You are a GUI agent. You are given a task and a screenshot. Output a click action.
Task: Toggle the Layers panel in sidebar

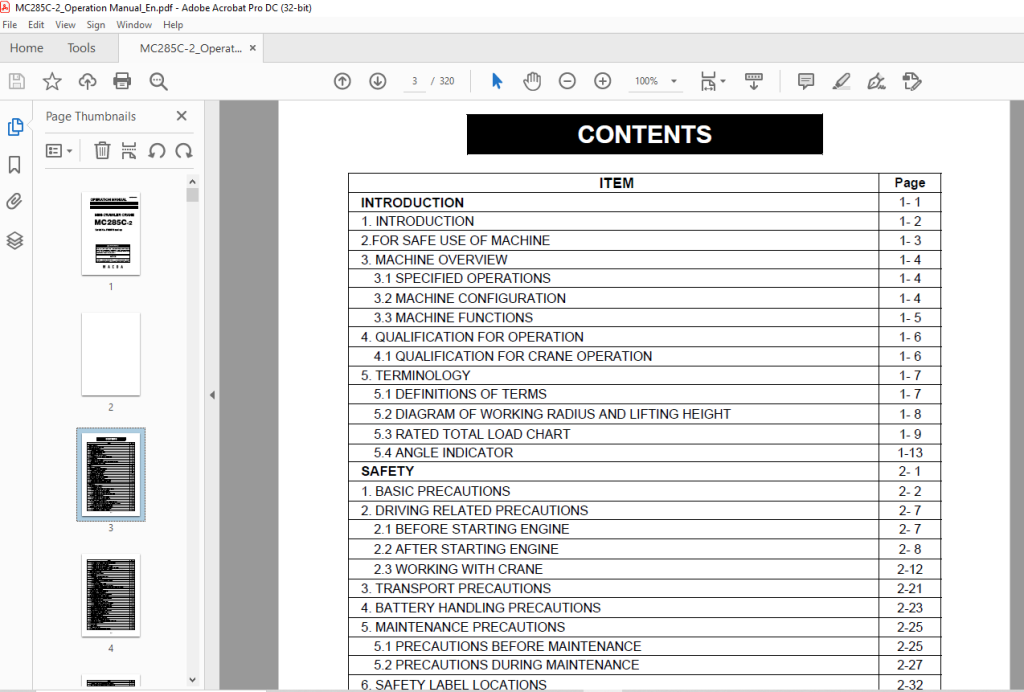click(x=14, y=241)
